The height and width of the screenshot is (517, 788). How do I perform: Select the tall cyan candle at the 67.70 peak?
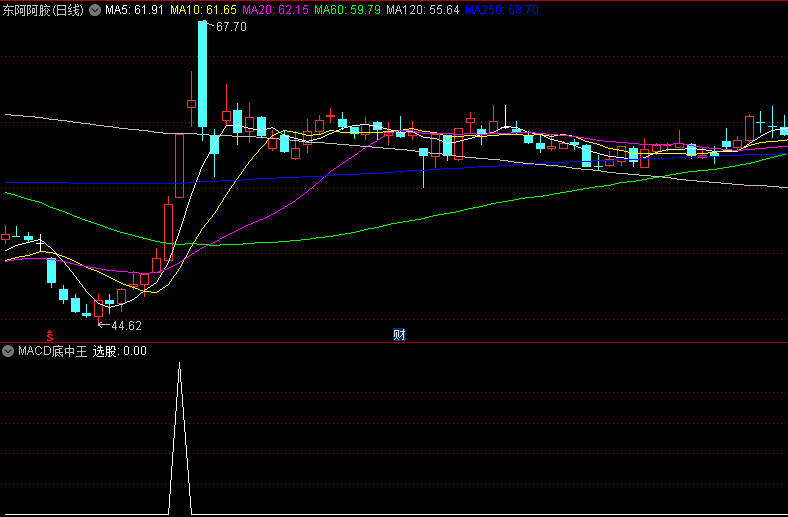pos(203,74)
